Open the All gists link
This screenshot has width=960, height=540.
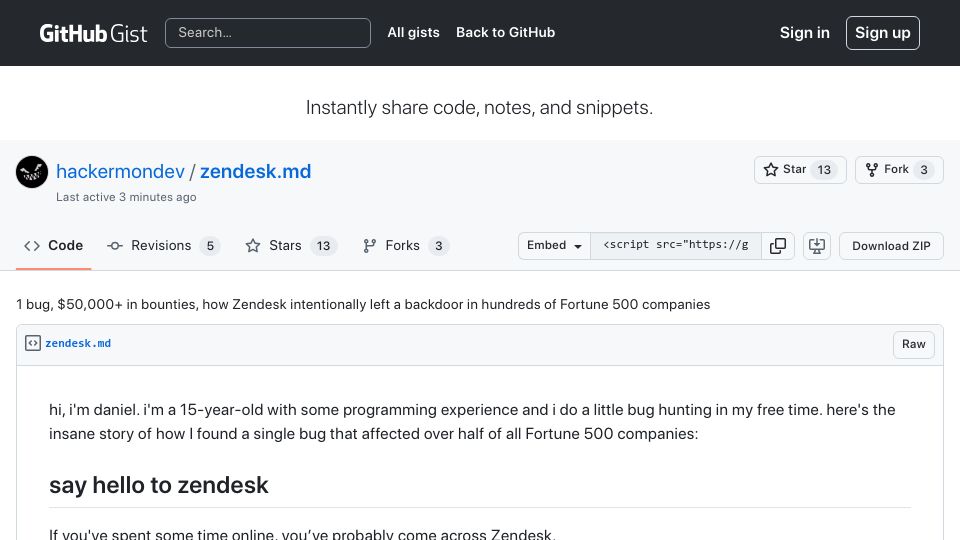413,32
